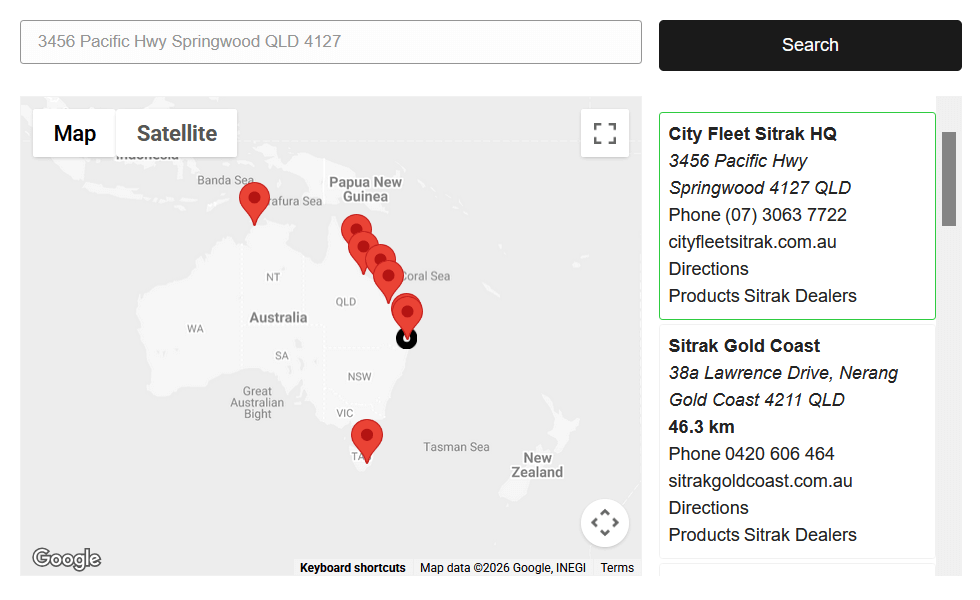Switch to Satellite view tab
Viewport: 980px width, 600px height.
coord(177,133)
